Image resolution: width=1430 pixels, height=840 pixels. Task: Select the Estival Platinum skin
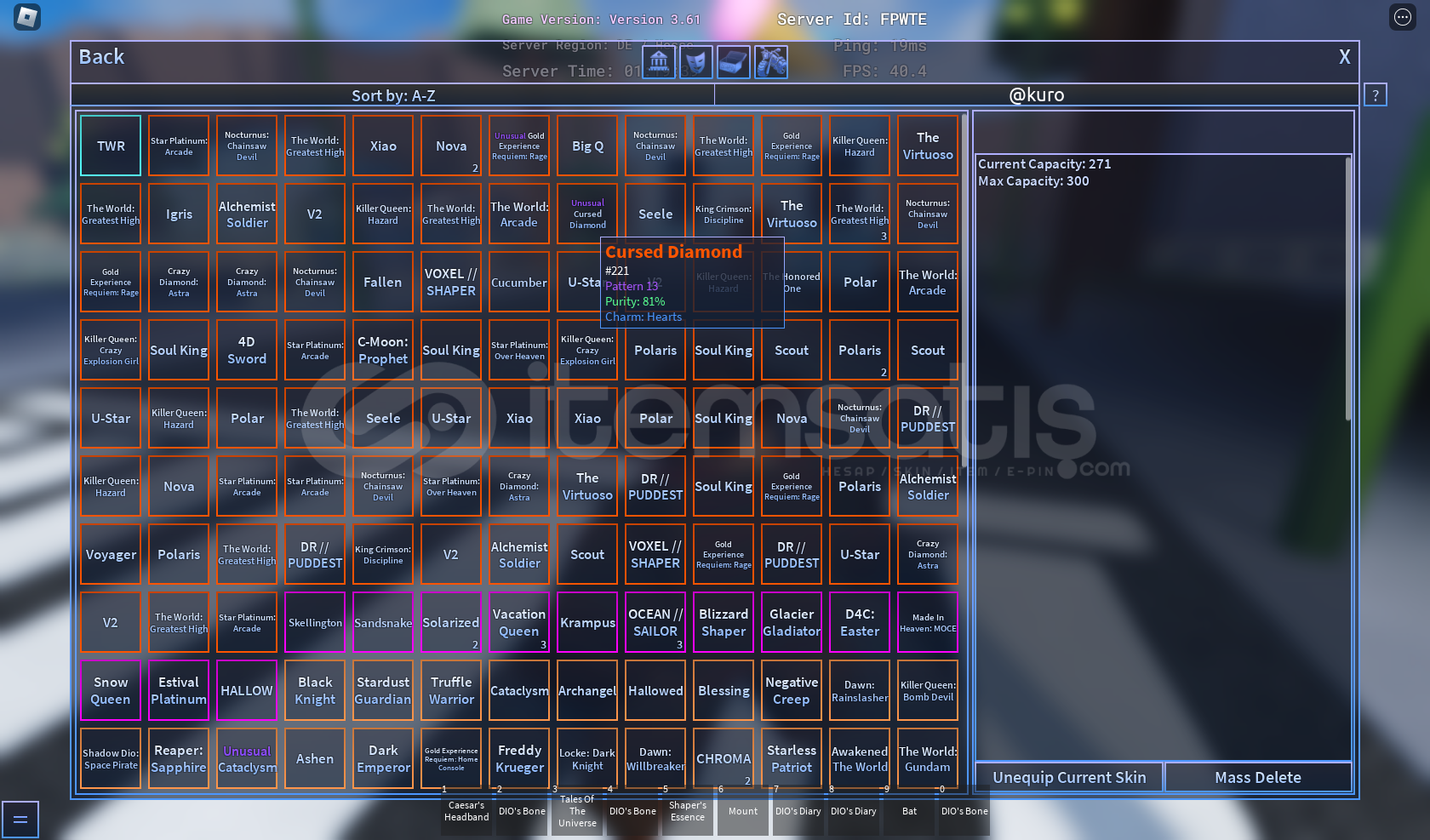tap(179, 690)
